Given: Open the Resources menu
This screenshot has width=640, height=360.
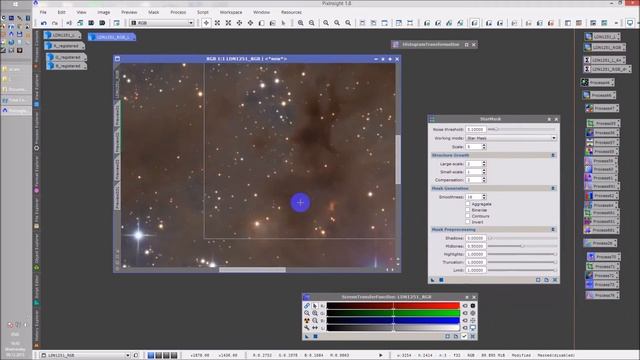Looking at the screenshot, I should 291,12.
